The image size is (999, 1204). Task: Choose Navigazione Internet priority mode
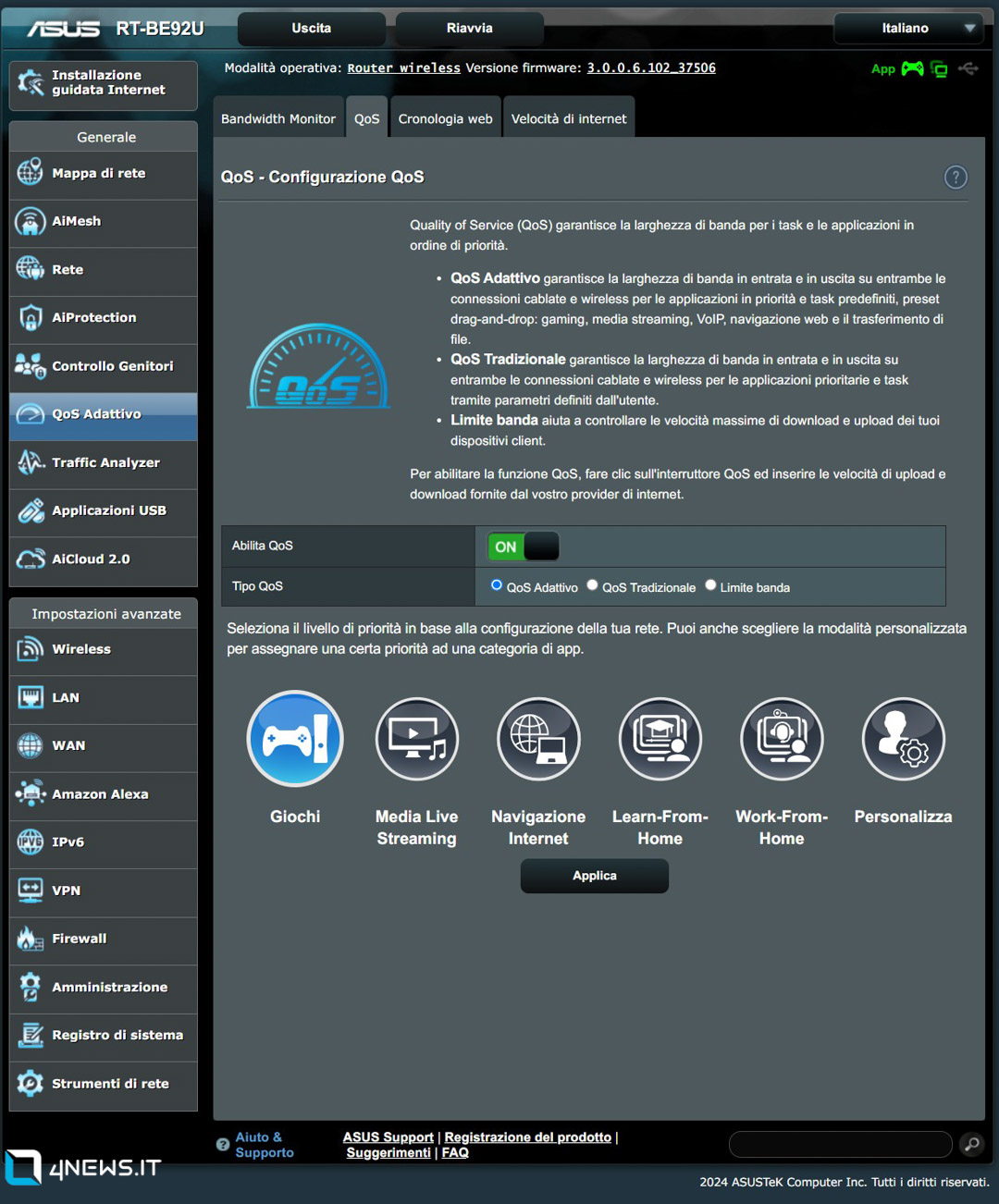pos(538,739)
